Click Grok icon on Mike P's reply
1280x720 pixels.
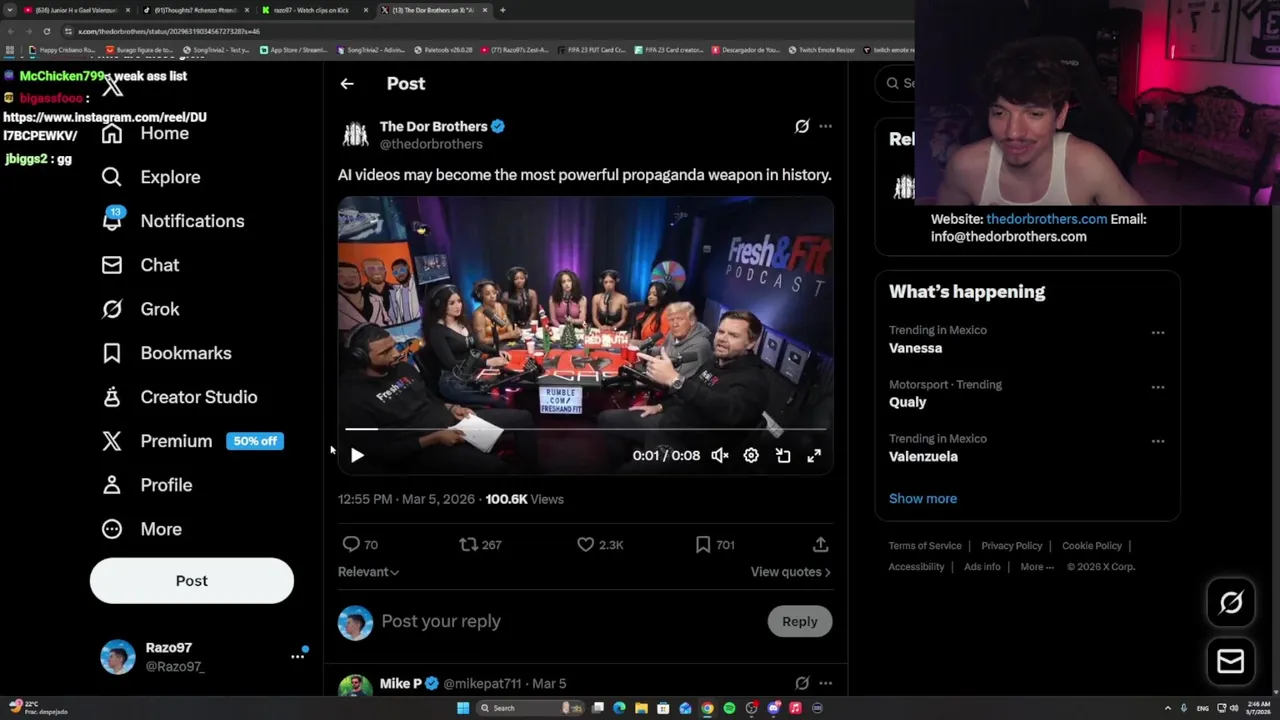802,684
